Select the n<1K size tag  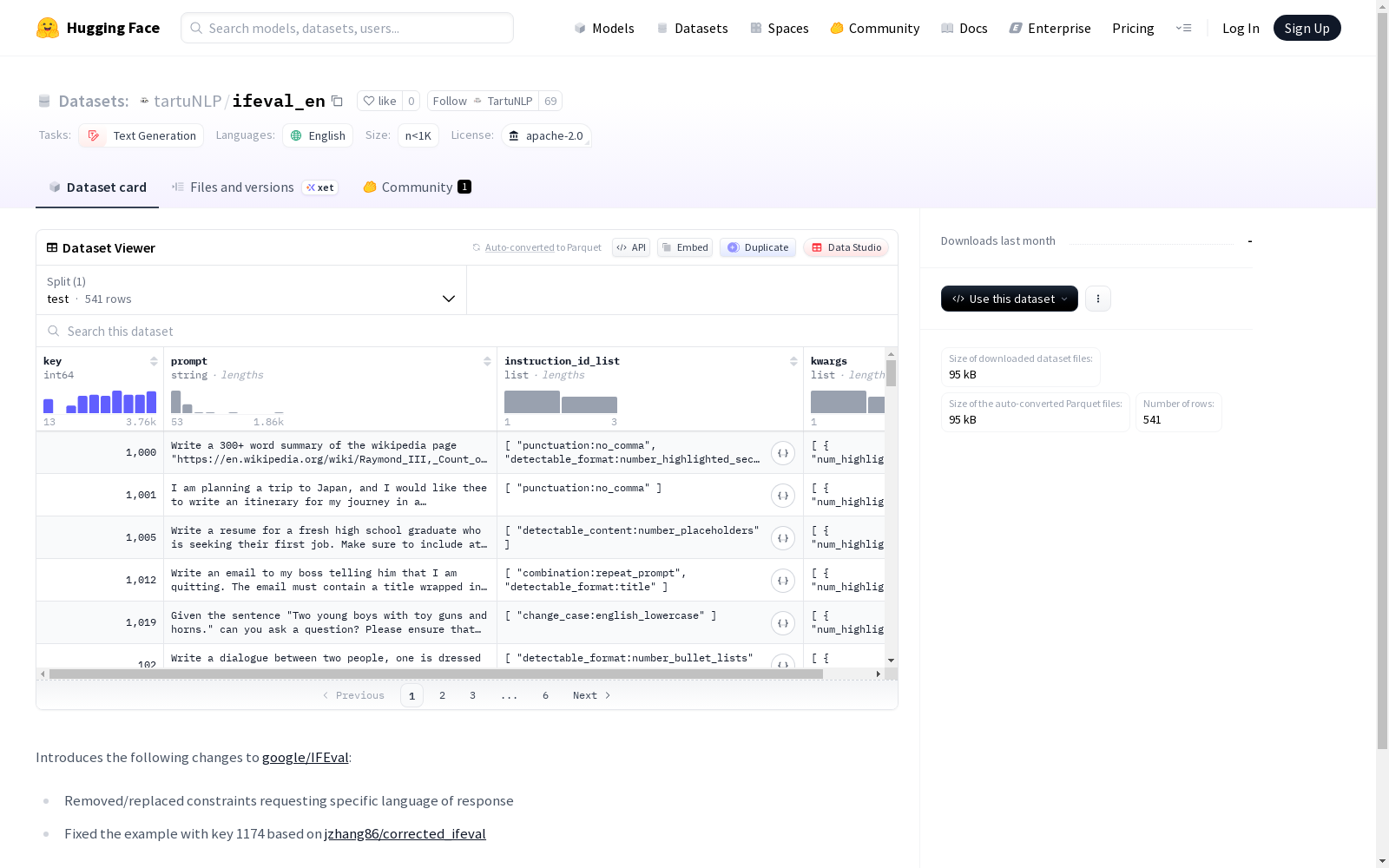pos(418,135)
